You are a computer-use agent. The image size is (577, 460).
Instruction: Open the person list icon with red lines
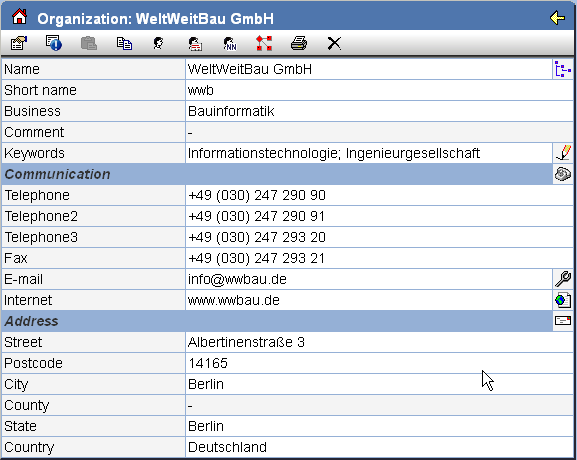click(195, 43)
